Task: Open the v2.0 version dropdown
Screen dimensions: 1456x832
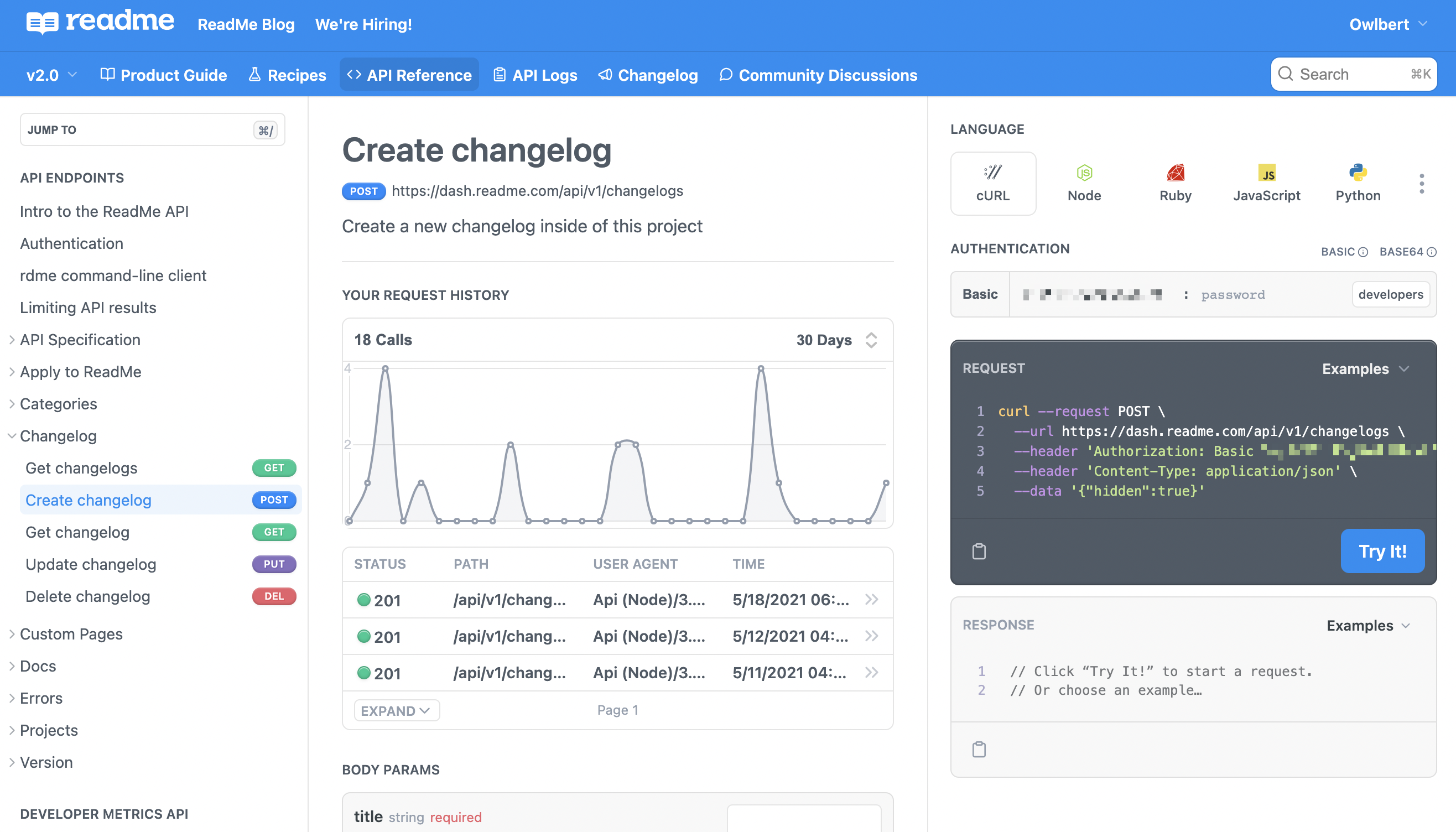Action: click(51, 75)
